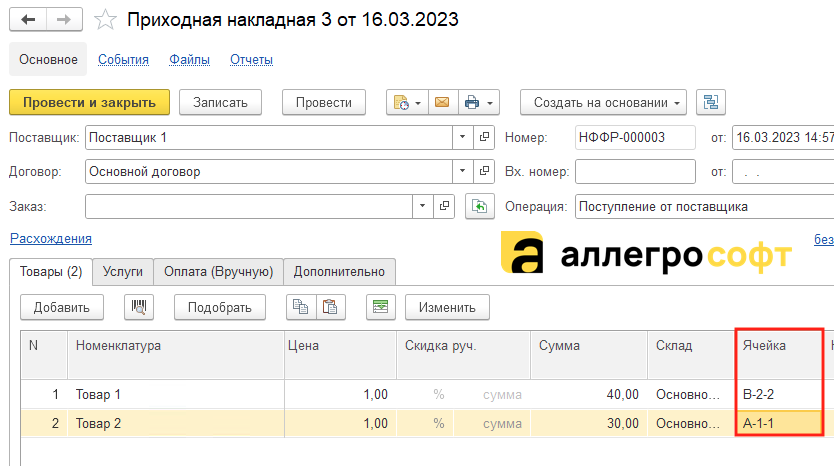This screenshot has width=834, height=466.
Task: Go back with the left arrow button
Action: 28,20
